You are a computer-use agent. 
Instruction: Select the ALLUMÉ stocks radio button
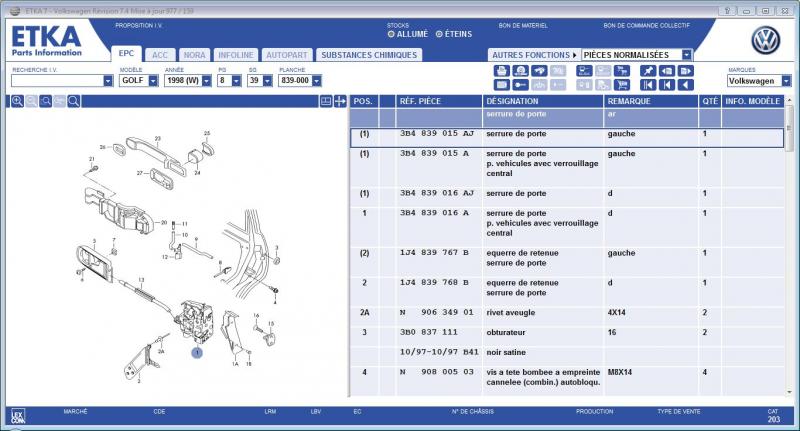click(x=391, y=34)
